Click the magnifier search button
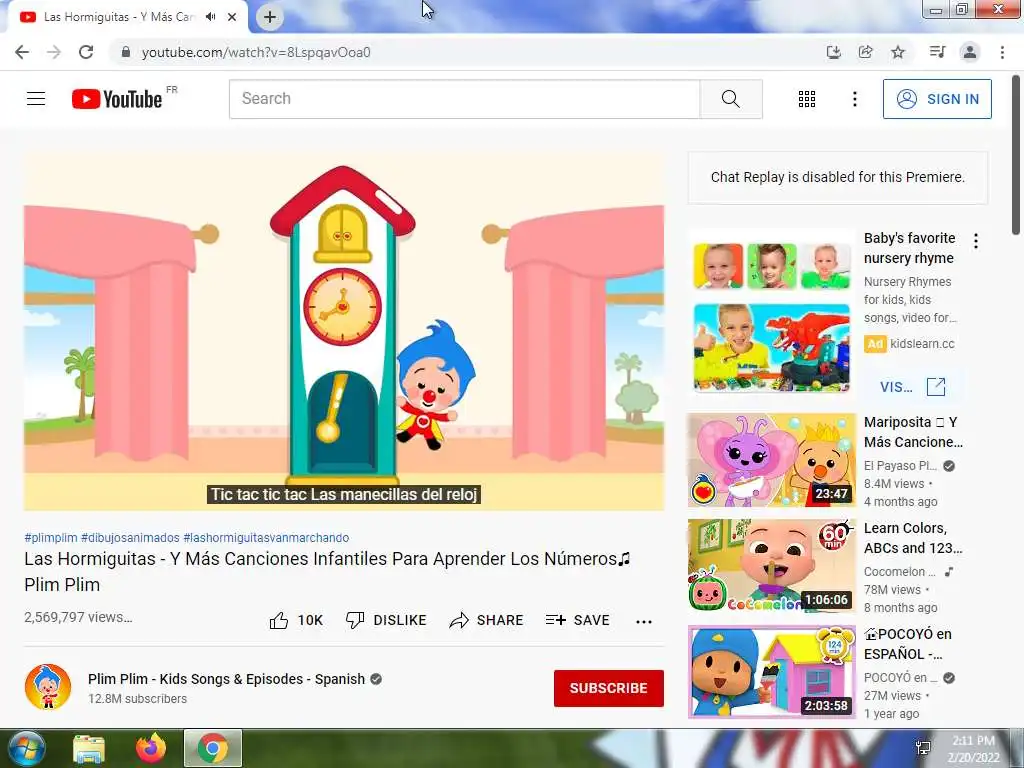The height and width of the screenshot is (768, 1024). [x=731, y=99]
